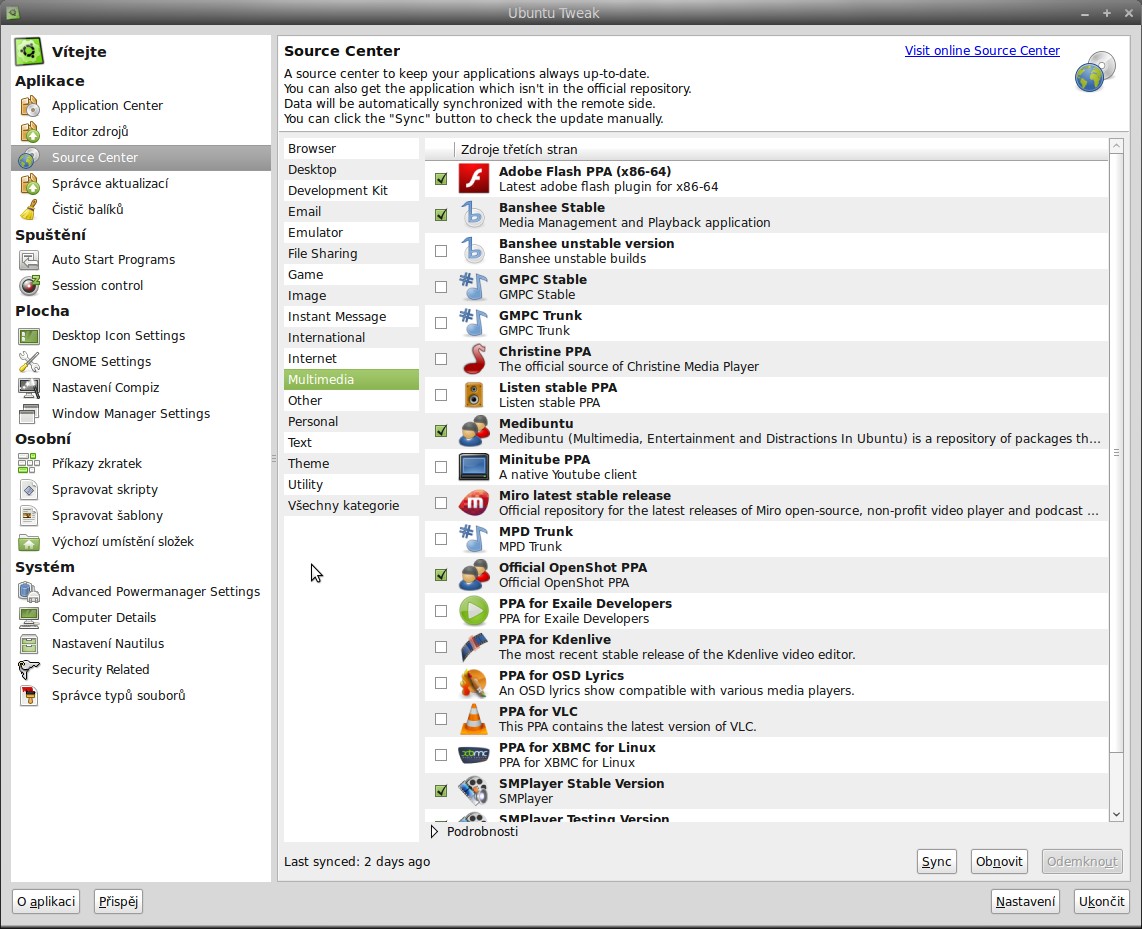Select the Instant Message category
The image size is (1142, 929).
pos(351,317)
